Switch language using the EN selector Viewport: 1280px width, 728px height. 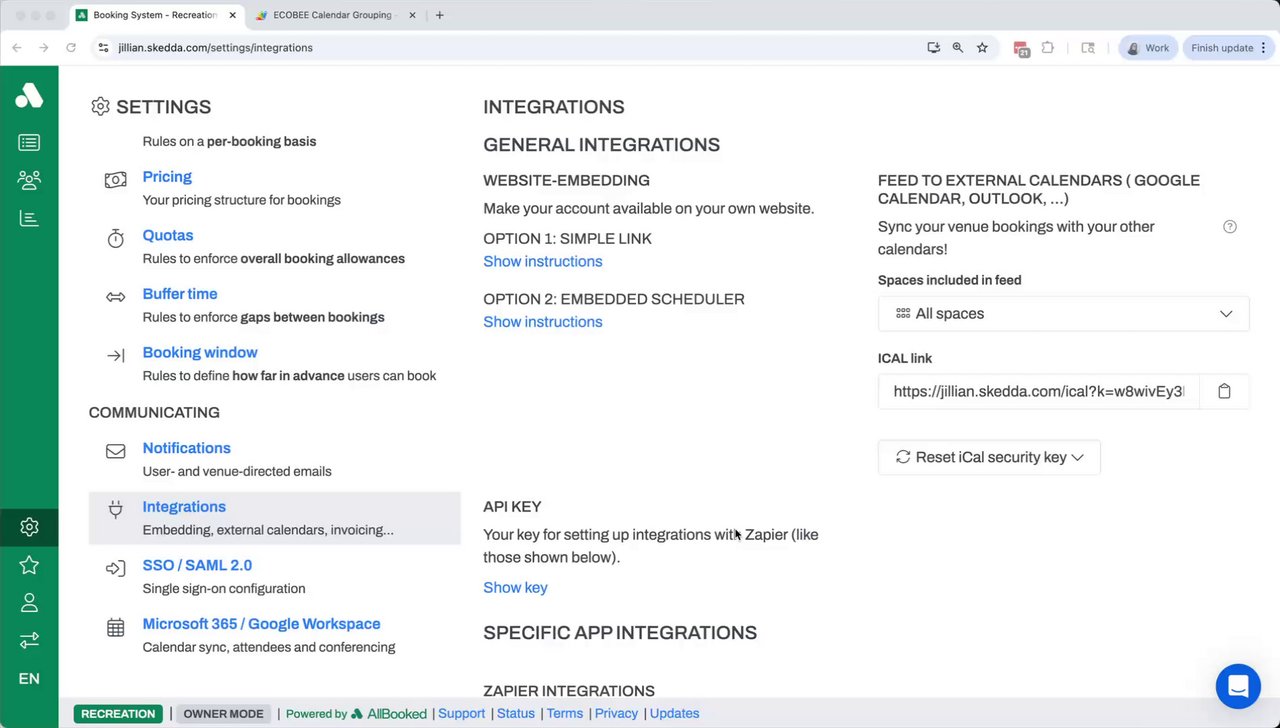(29, 679)
